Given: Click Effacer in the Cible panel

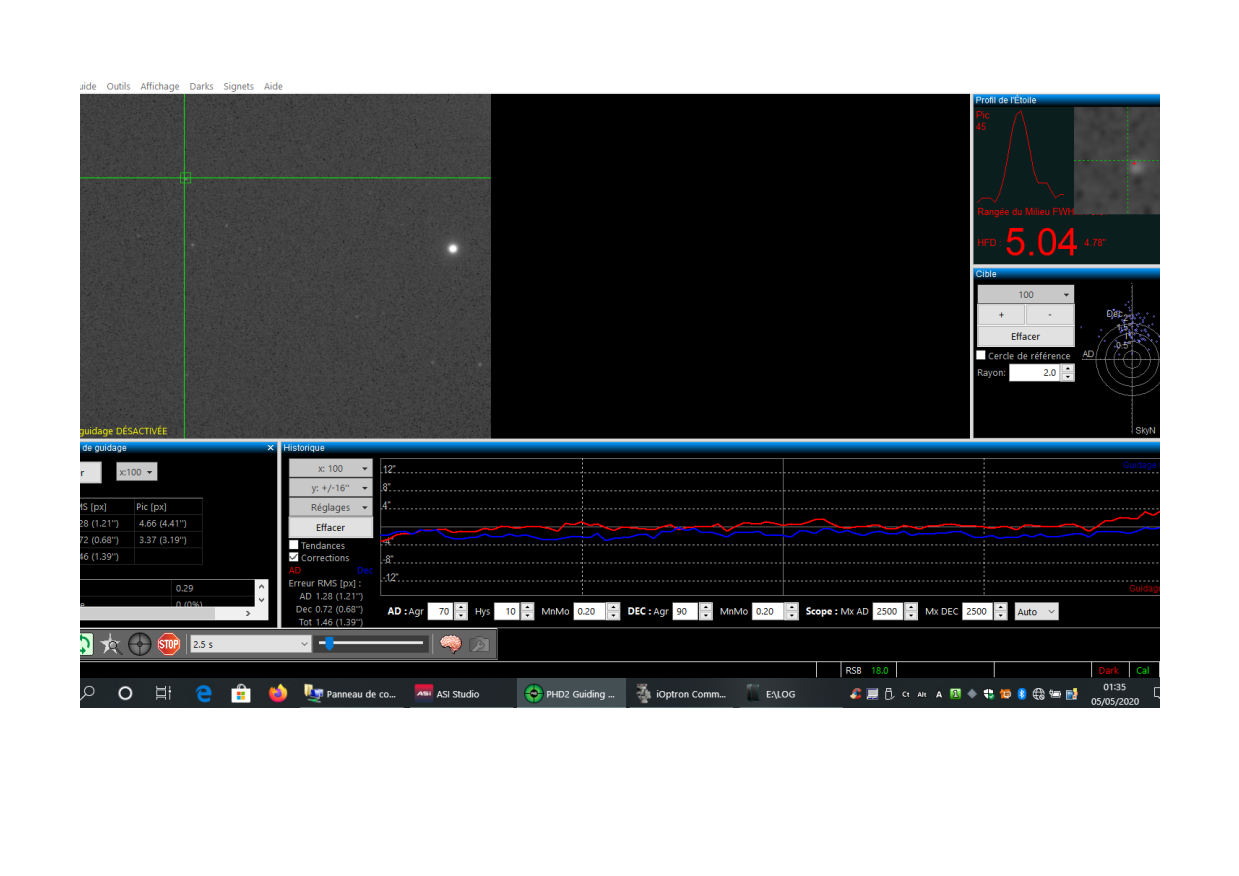Looking at the screenshot, I should (1026, 337).
